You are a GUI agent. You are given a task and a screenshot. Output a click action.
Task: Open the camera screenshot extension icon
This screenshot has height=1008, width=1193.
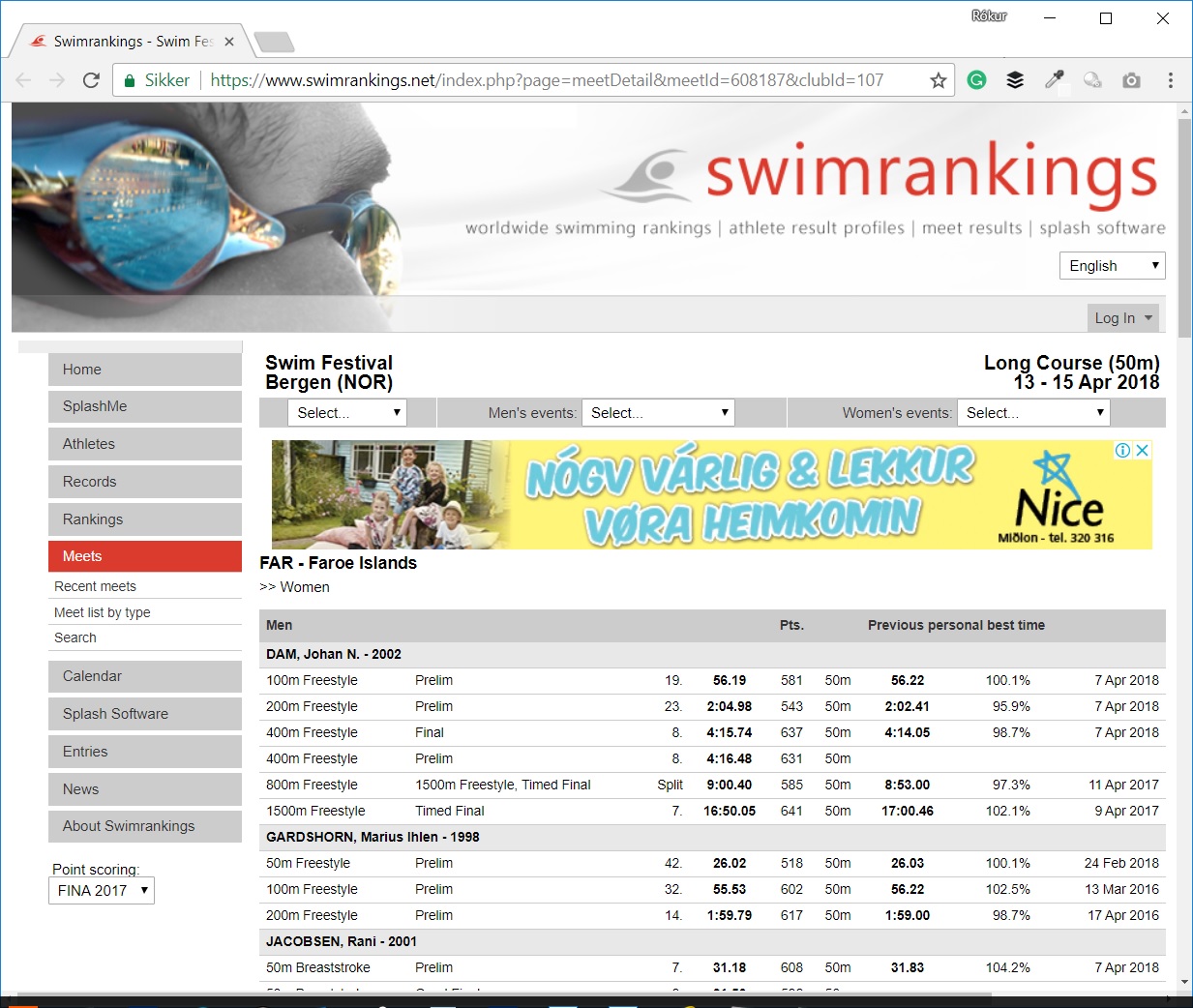pos(1131,80)
